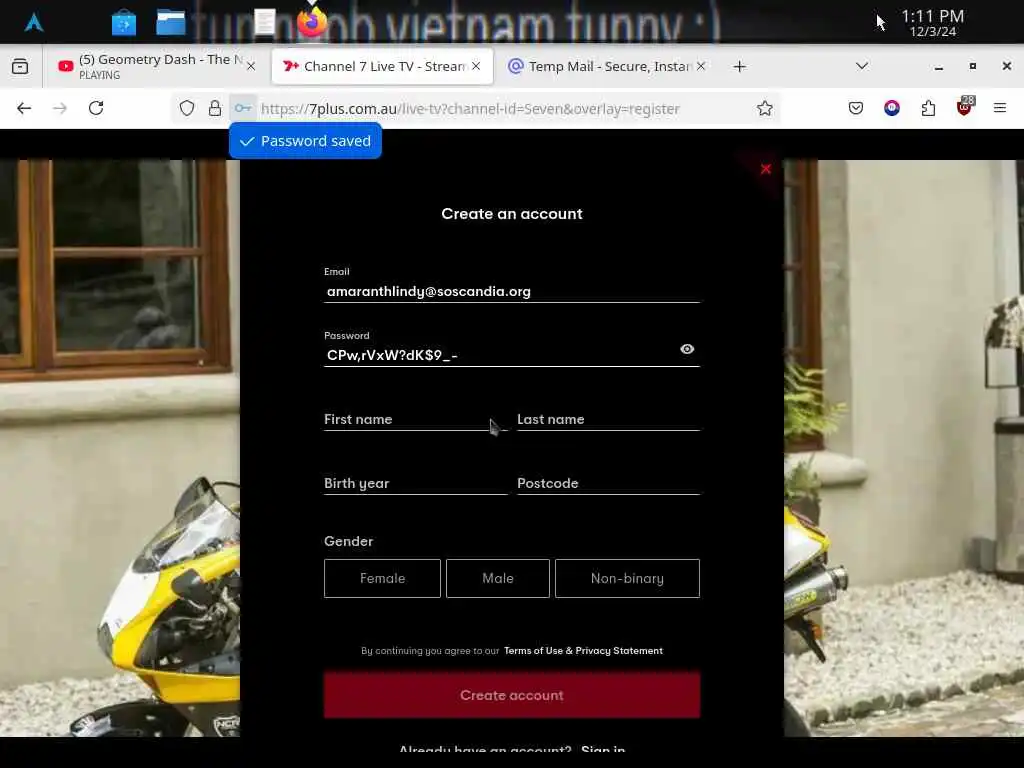The image size is (1024, 768).
Task: Open the uBlock Origin extension icon
Action: (965, 107)
